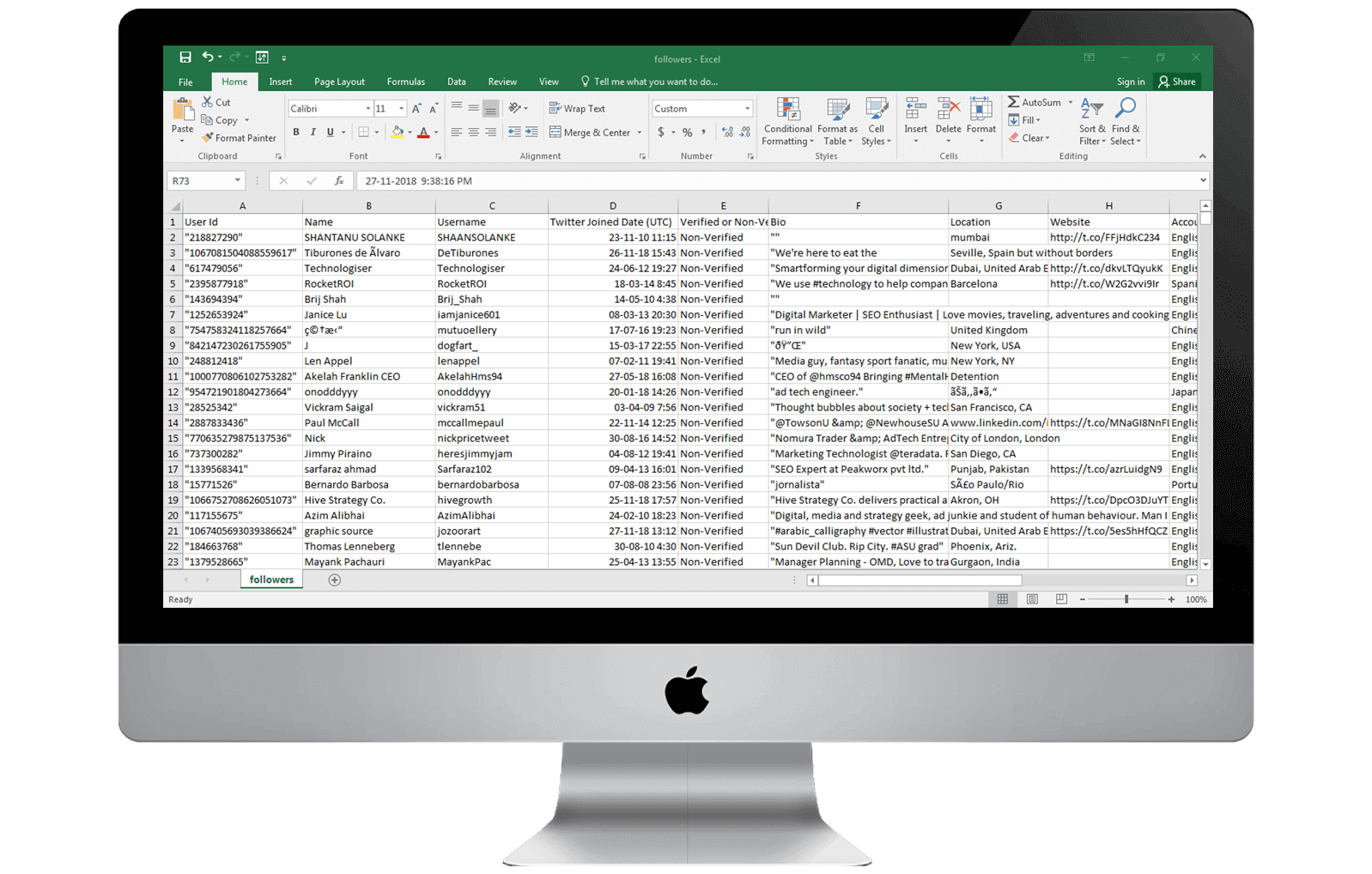Open the Custom number format dropdown

pyautogui.click(x=747, y=109)
